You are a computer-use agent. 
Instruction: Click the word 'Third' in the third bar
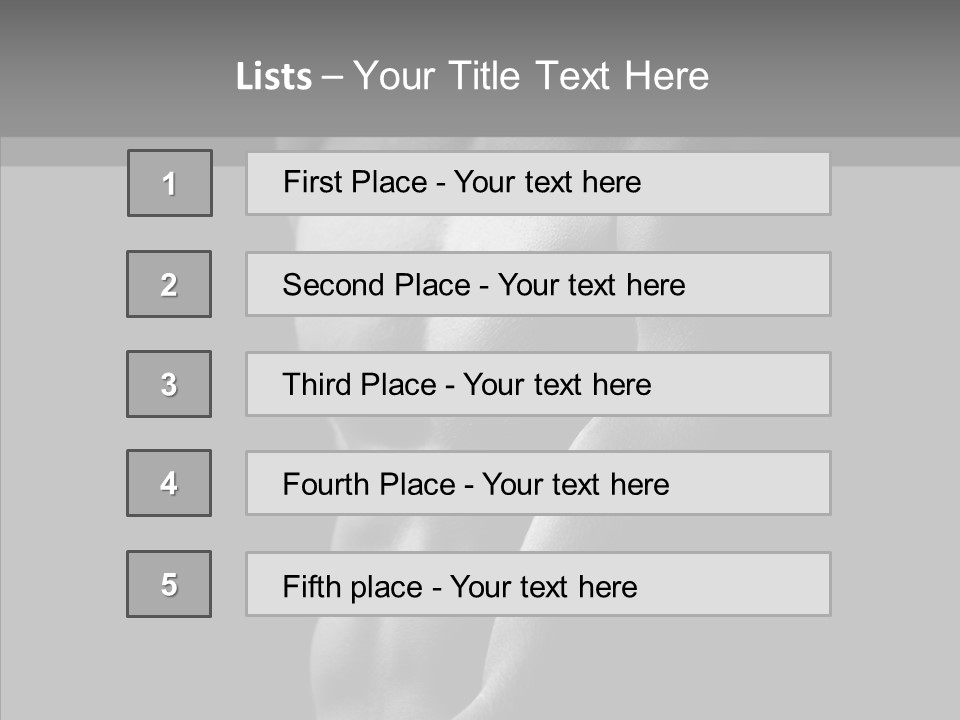pyautogui.click(x=316, y=384)
